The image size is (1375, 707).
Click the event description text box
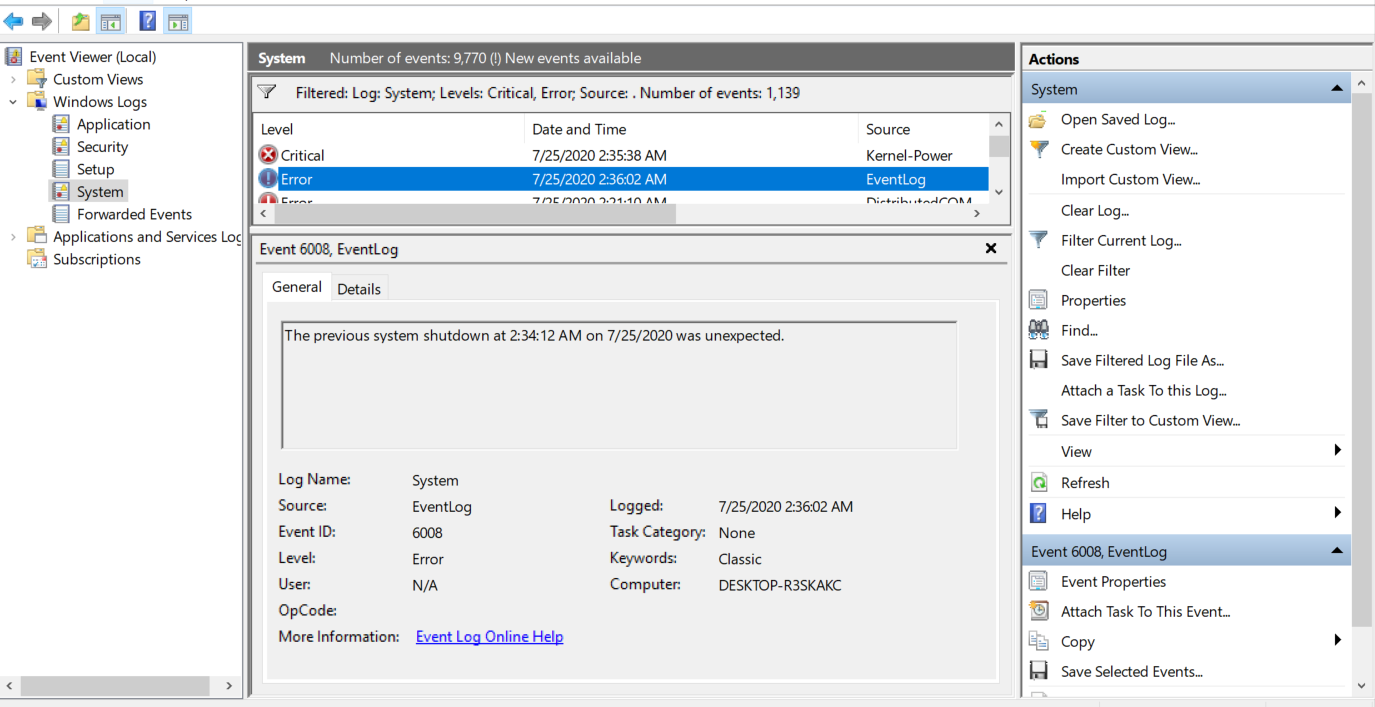(619, 385)
